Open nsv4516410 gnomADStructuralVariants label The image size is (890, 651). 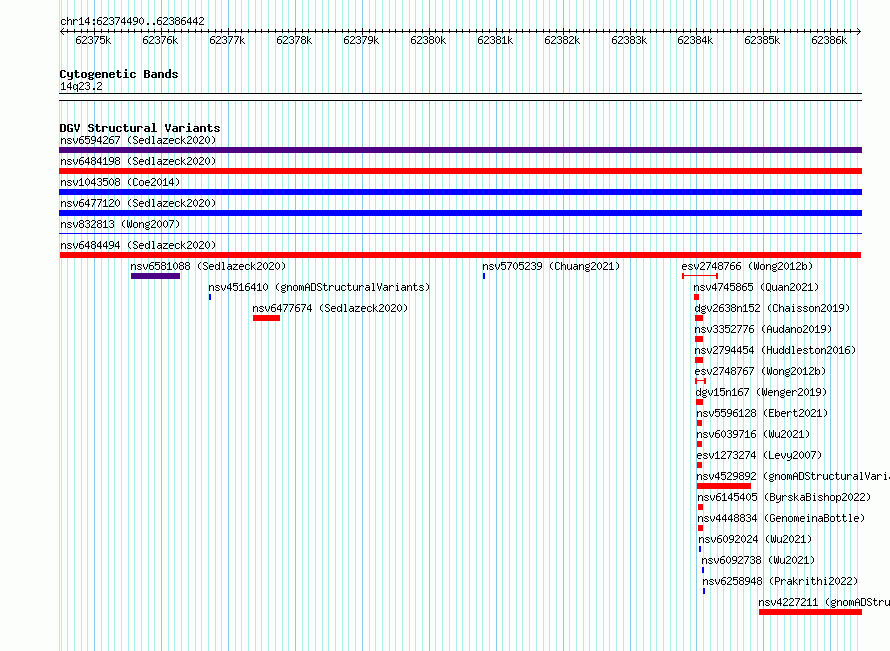pos(319,287)
